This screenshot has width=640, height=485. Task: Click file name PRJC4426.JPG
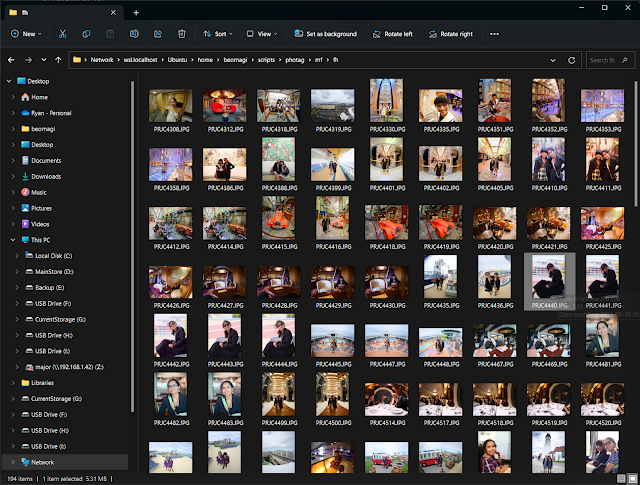tap(171, 306)
